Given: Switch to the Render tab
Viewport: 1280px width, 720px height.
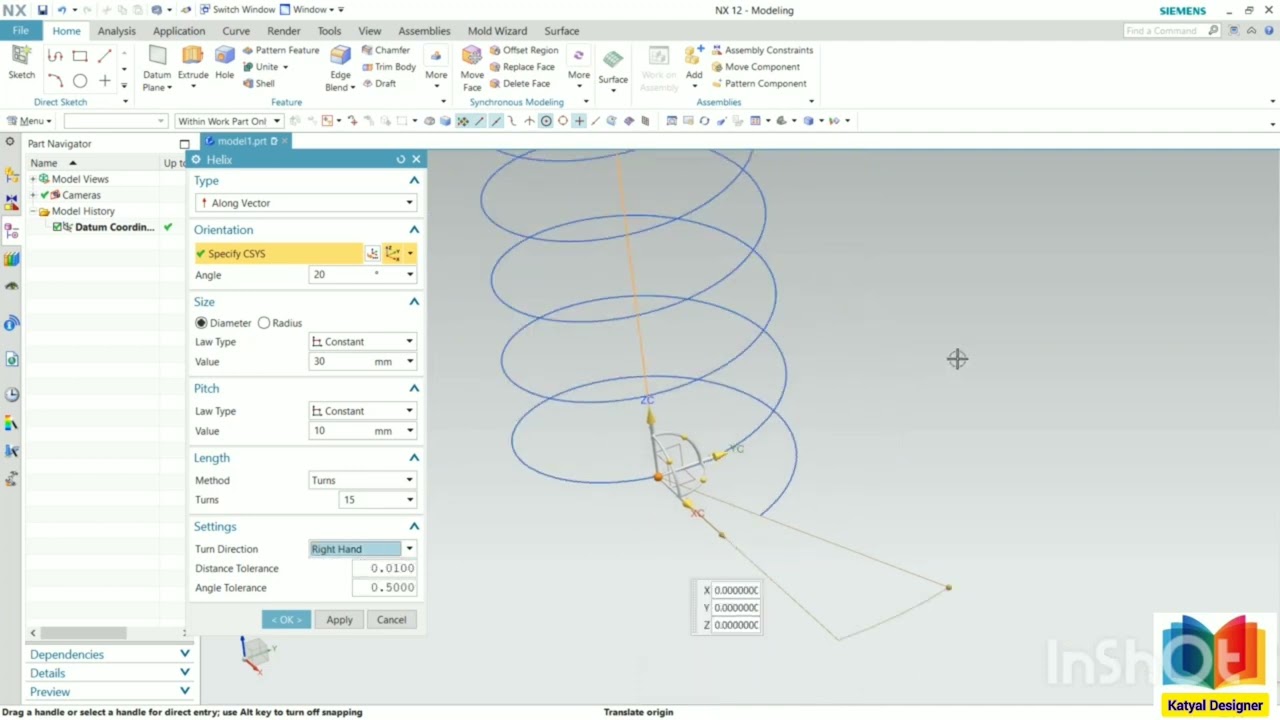Looking at the screenshot, I should (283, 31).
